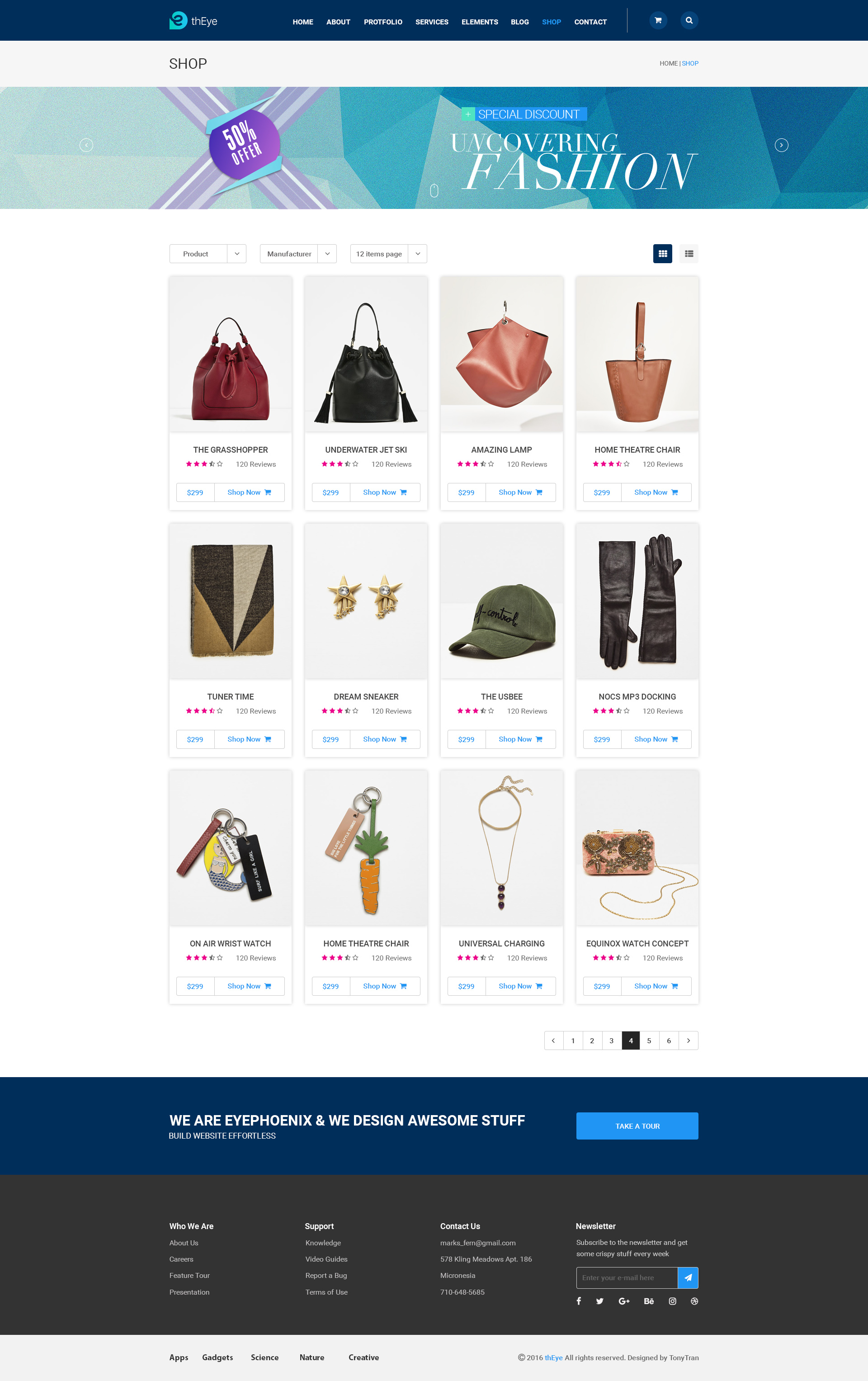Open Amazing Lamp product thumbnail
Viewport: 868px width, 1381px height.
502,354
